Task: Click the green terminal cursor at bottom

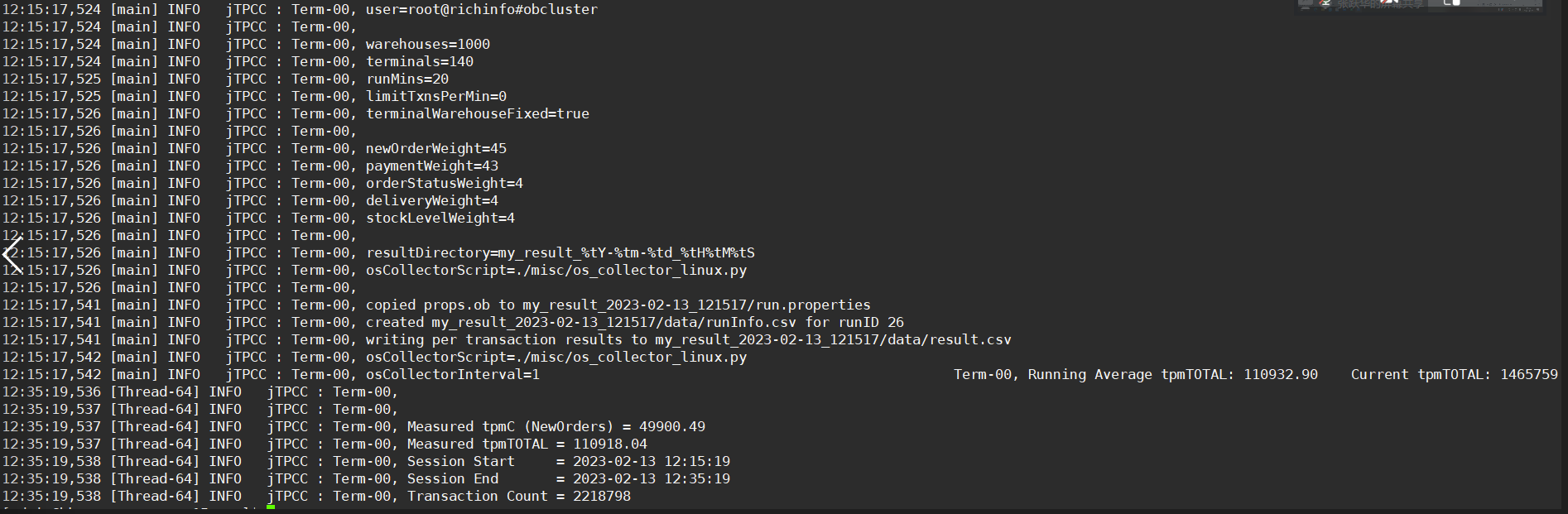Action: point(271,507)
